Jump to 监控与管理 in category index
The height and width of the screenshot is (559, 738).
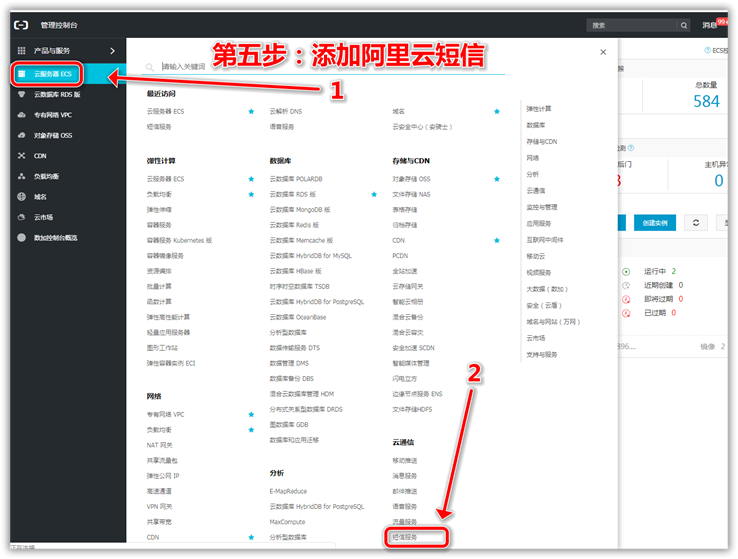[542, 208]
